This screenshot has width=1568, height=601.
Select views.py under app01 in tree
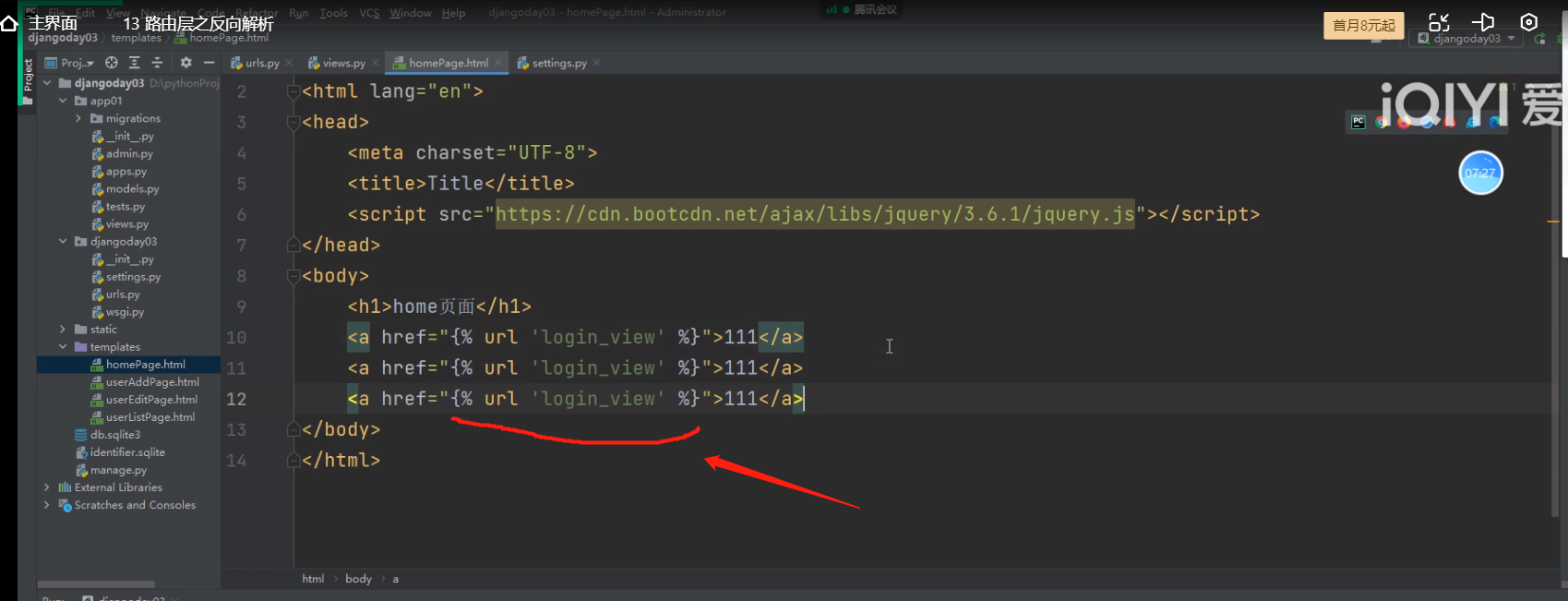coord(120,224)
